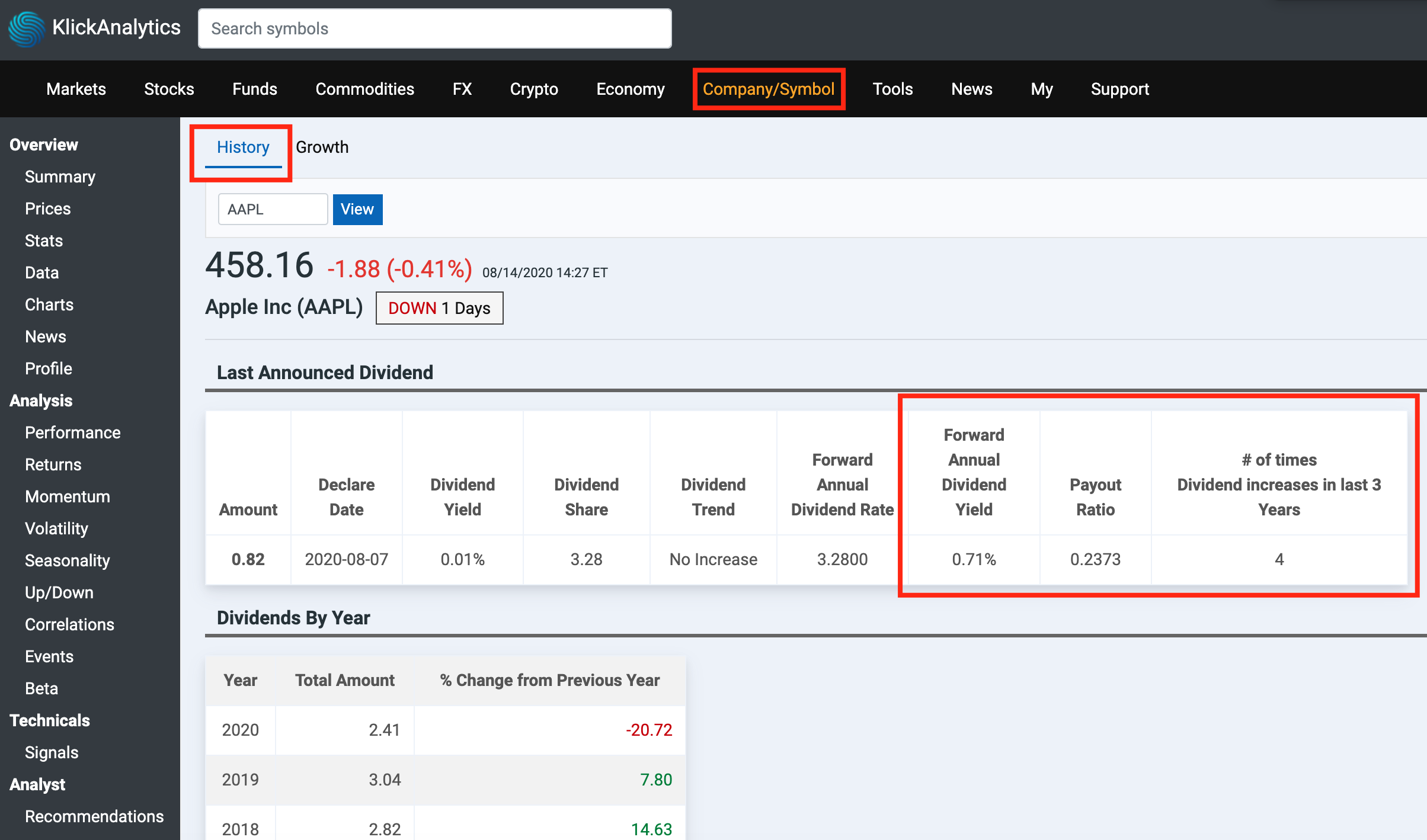Image resolution: width=1427 pixels, height=840 pixels.
Task: Click the Overview sidebar heading
Action: point(43,145)
